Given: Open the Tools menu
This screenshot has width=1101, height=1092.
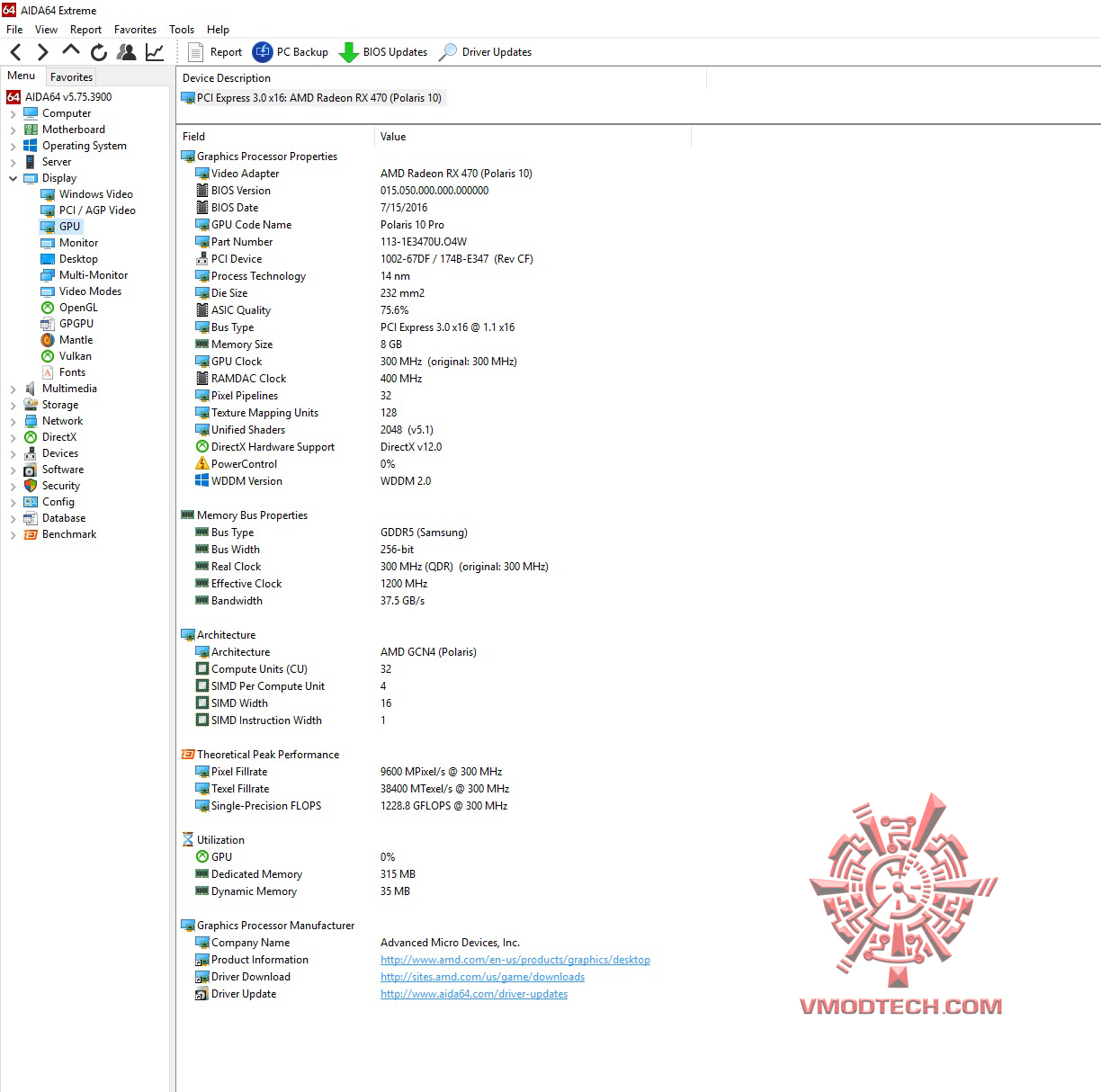Looking at the screenshot, I should coord(182,30).
